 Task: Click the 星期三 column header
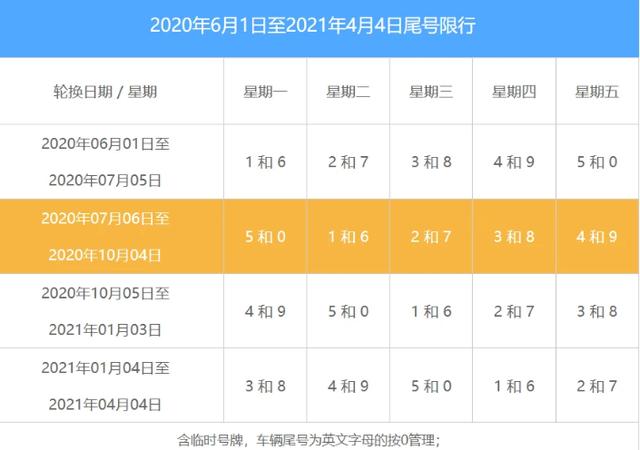(x=431, y=91)
